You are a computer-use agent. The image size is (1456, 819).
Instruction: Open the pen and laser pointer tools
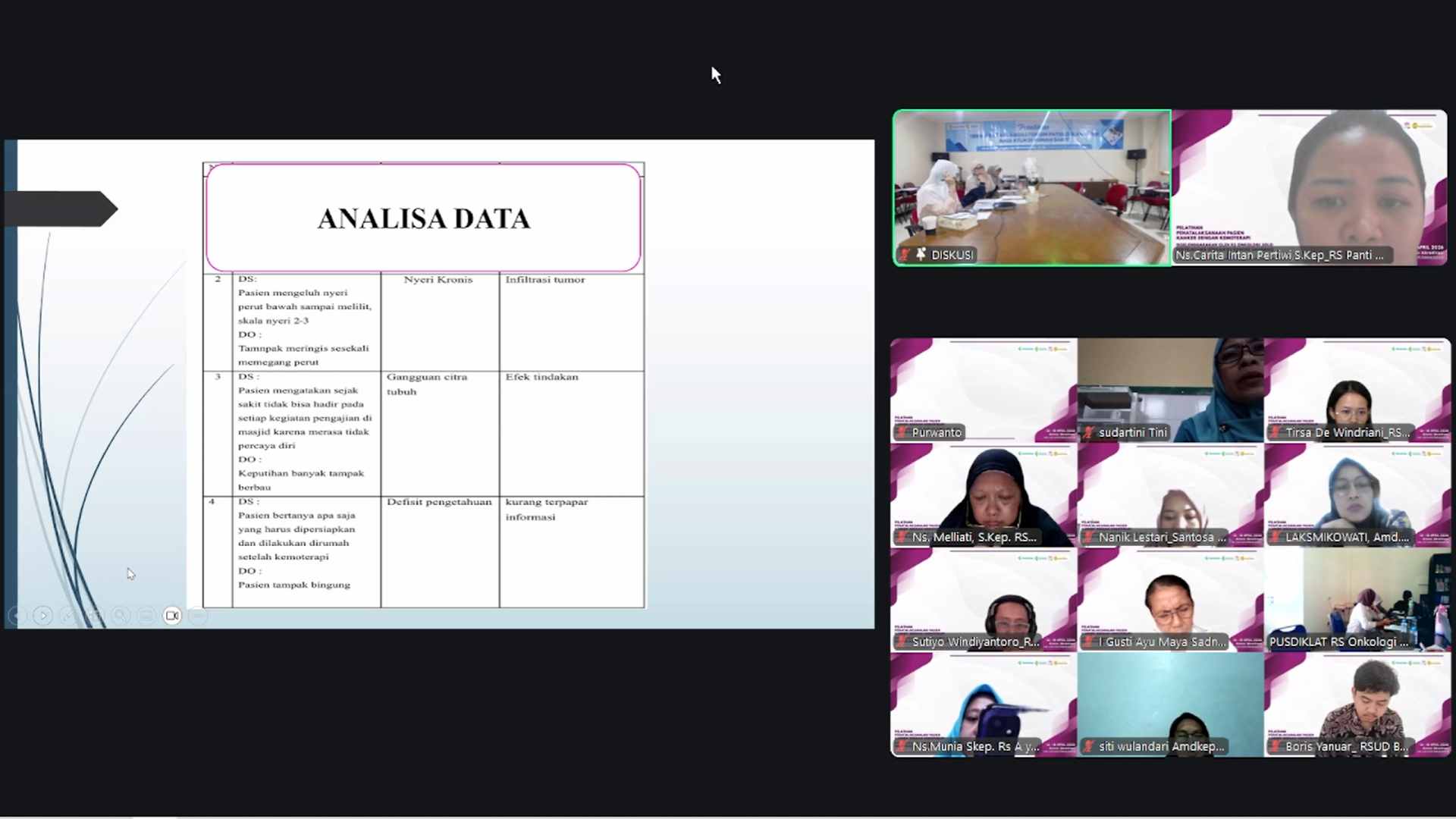click(x=69, y=616)
